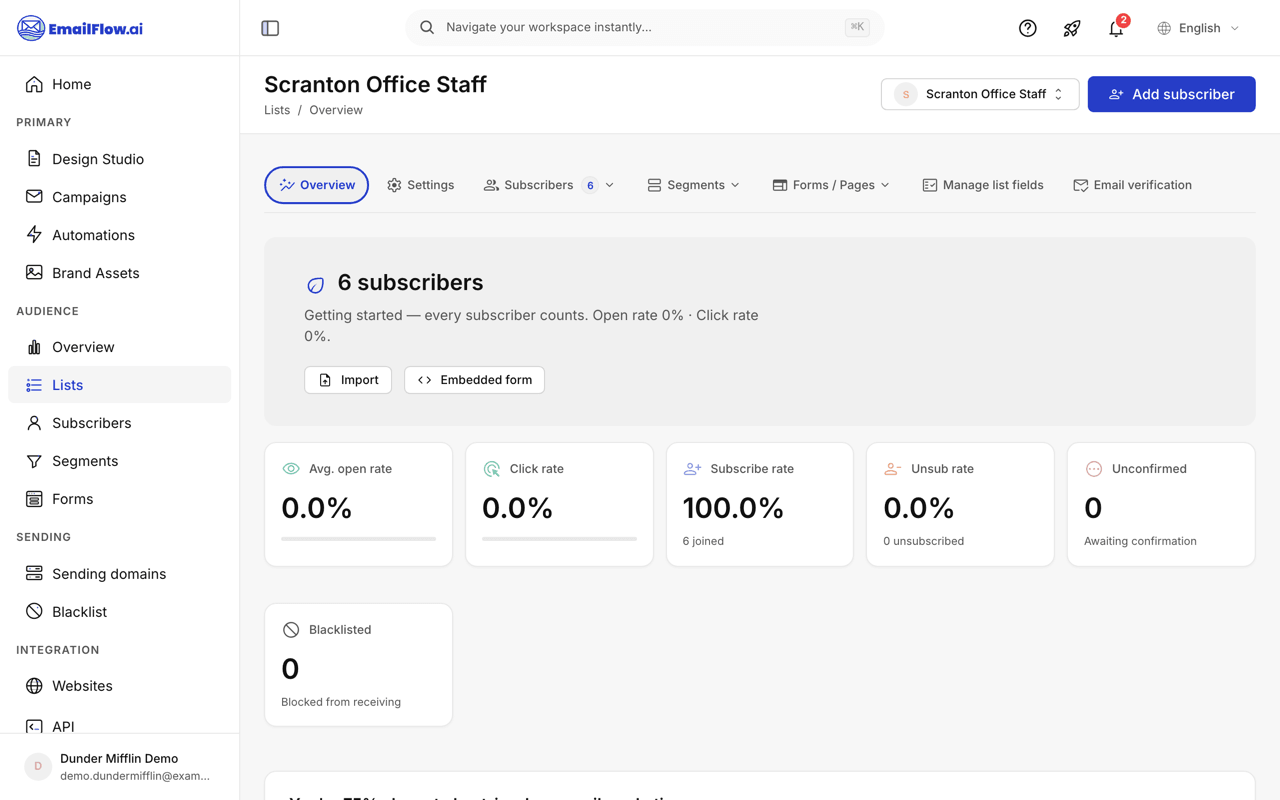Click the Click rate progress bar
This screenshot has width=1280, height=800.
point(559,539)
